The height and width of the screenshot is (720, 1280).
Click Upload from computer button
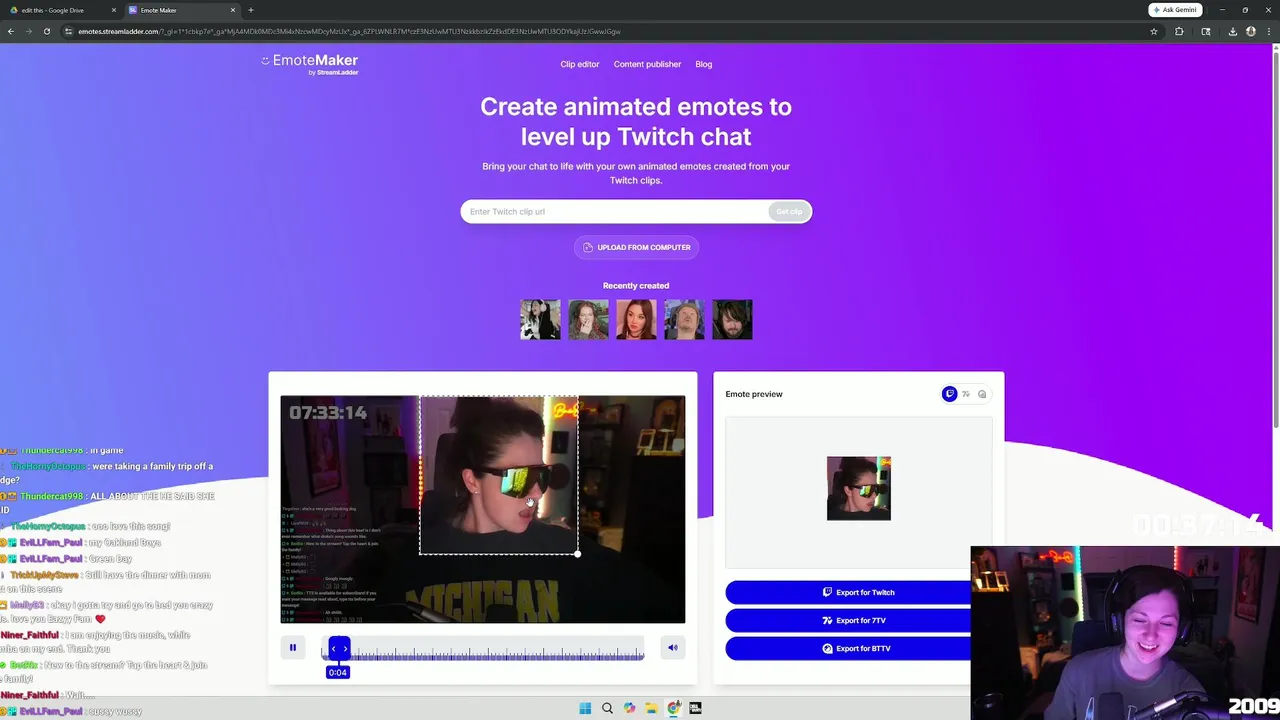(636, 247)
